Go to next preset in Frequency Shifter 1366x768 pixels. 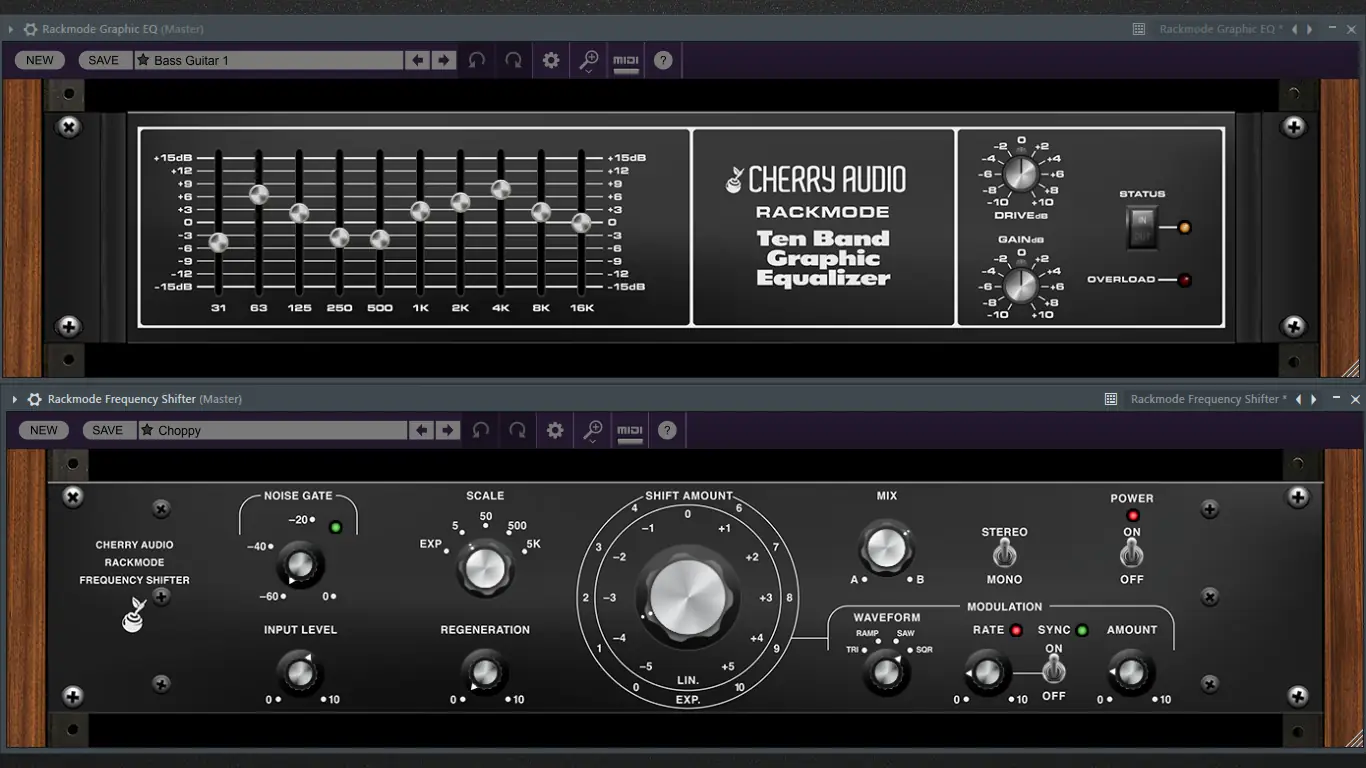[448, 430]
